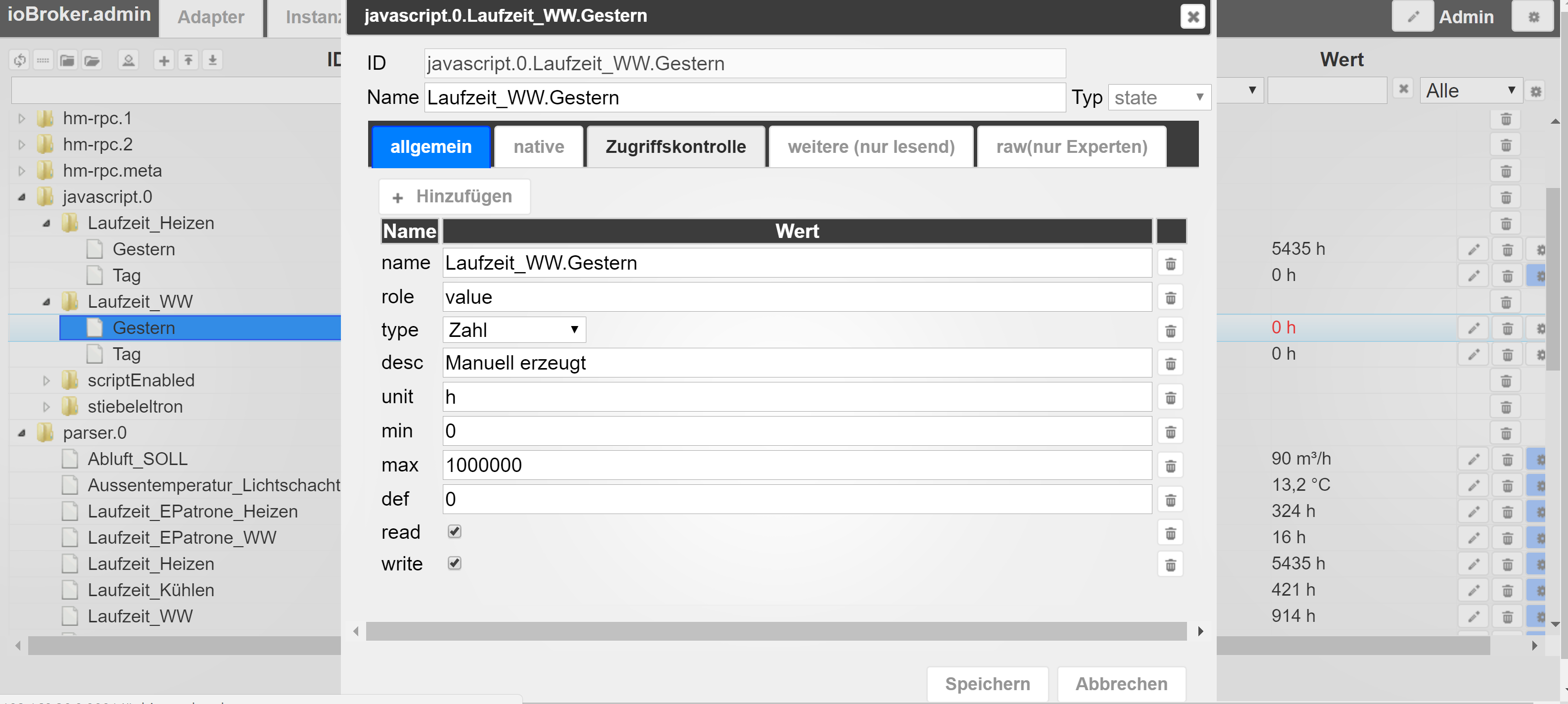The image size is (1568, 704).
Task: Expand the hm-rpc.1 tree folder
Action: click(x=22, y=119)
